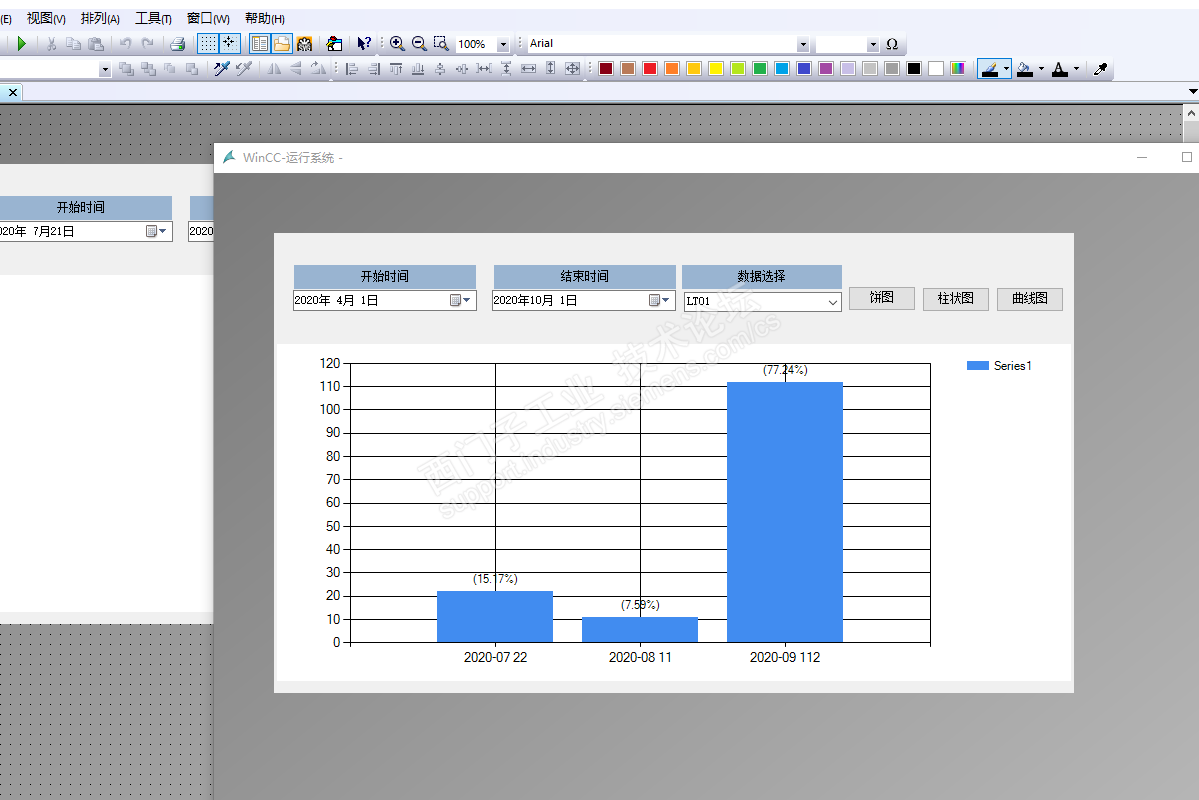Click the color eyedropper tool
Screen dimensions: 1199x800
[1100, 69]
